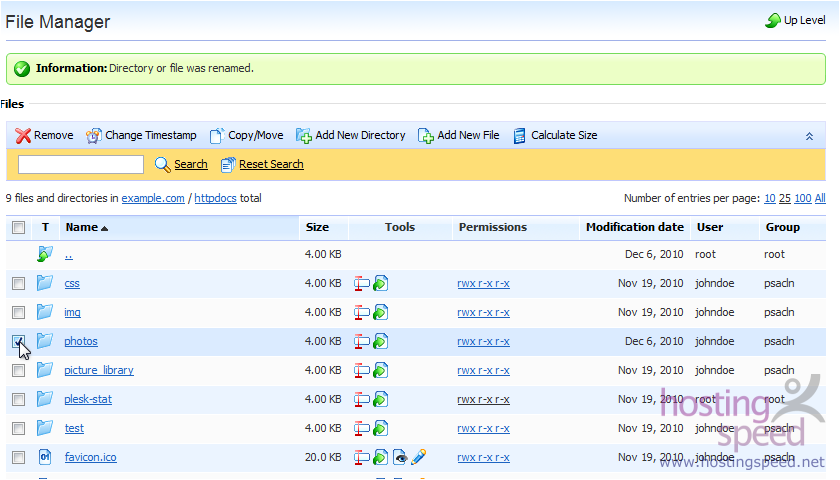
Task: Open the css folder link
Action: tap(72, 283)
